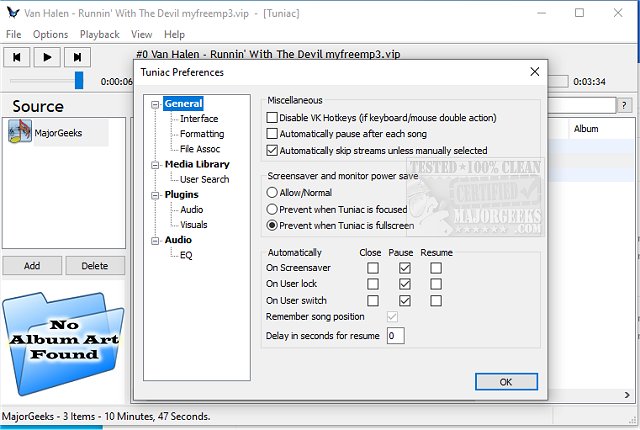Close the Tuniac Preferences dialog

coord(535,72)
